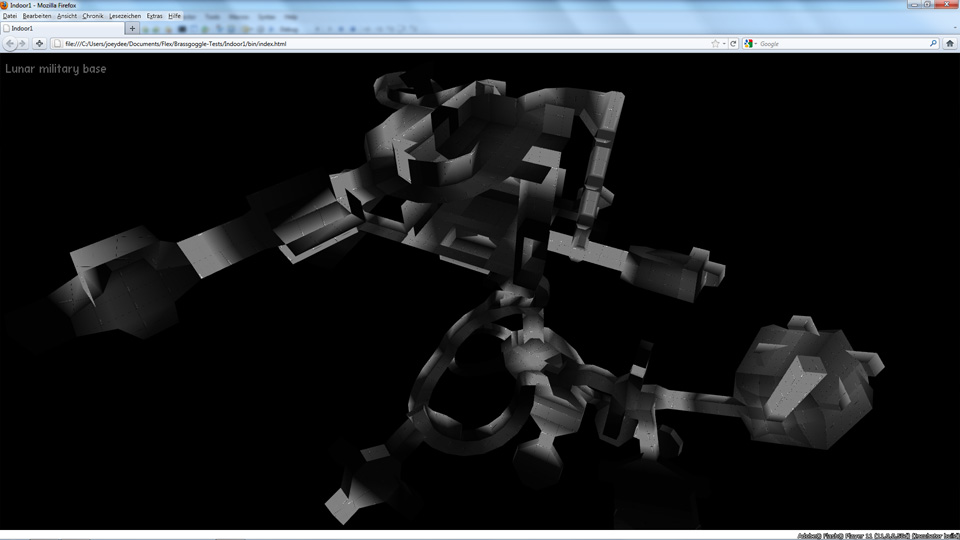
Task: Open the Google search engine dropdown
Action: pyautogui.click(x=751, y=44)
